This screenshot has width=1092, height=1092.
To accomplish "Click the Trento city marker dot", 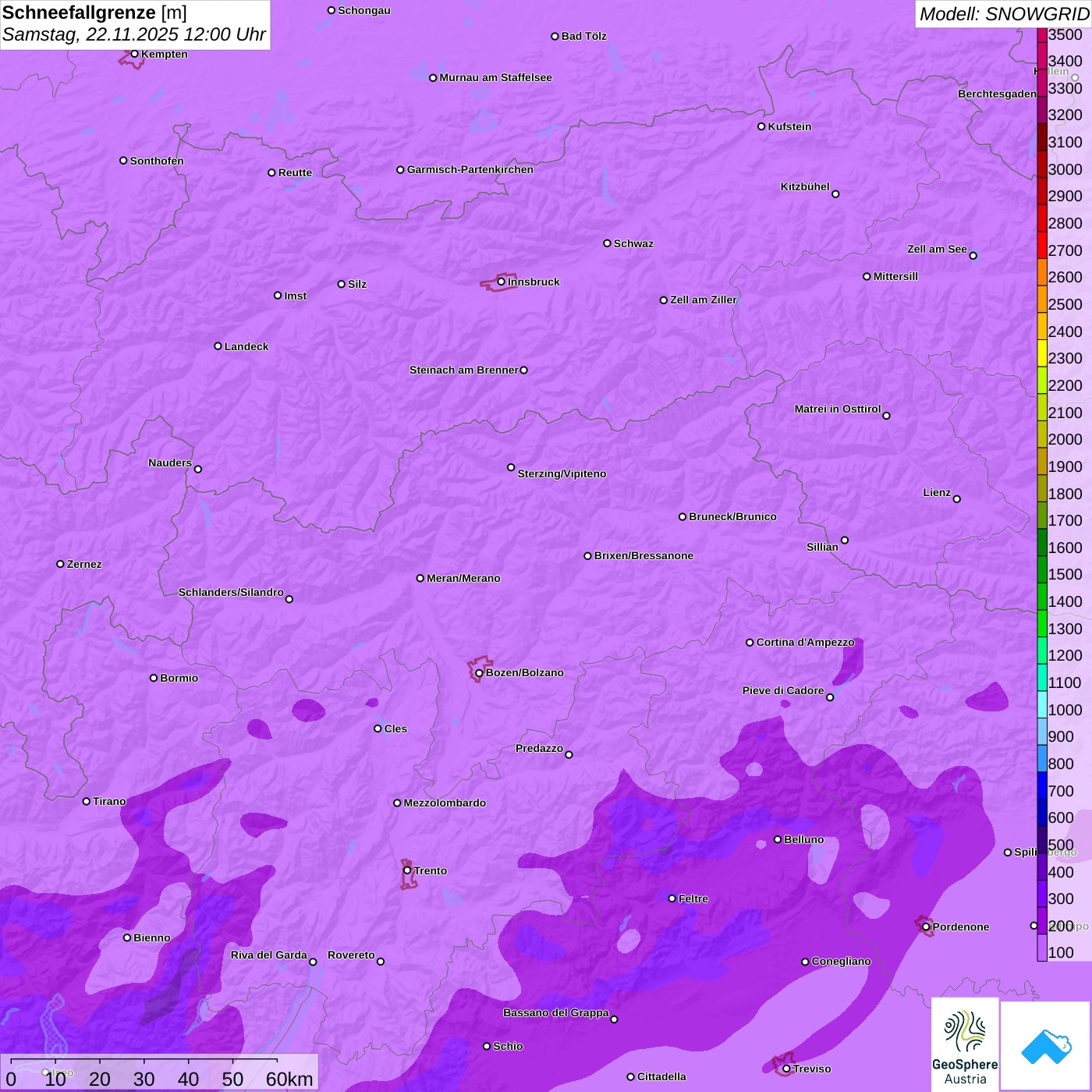I will tap(407, 870).
